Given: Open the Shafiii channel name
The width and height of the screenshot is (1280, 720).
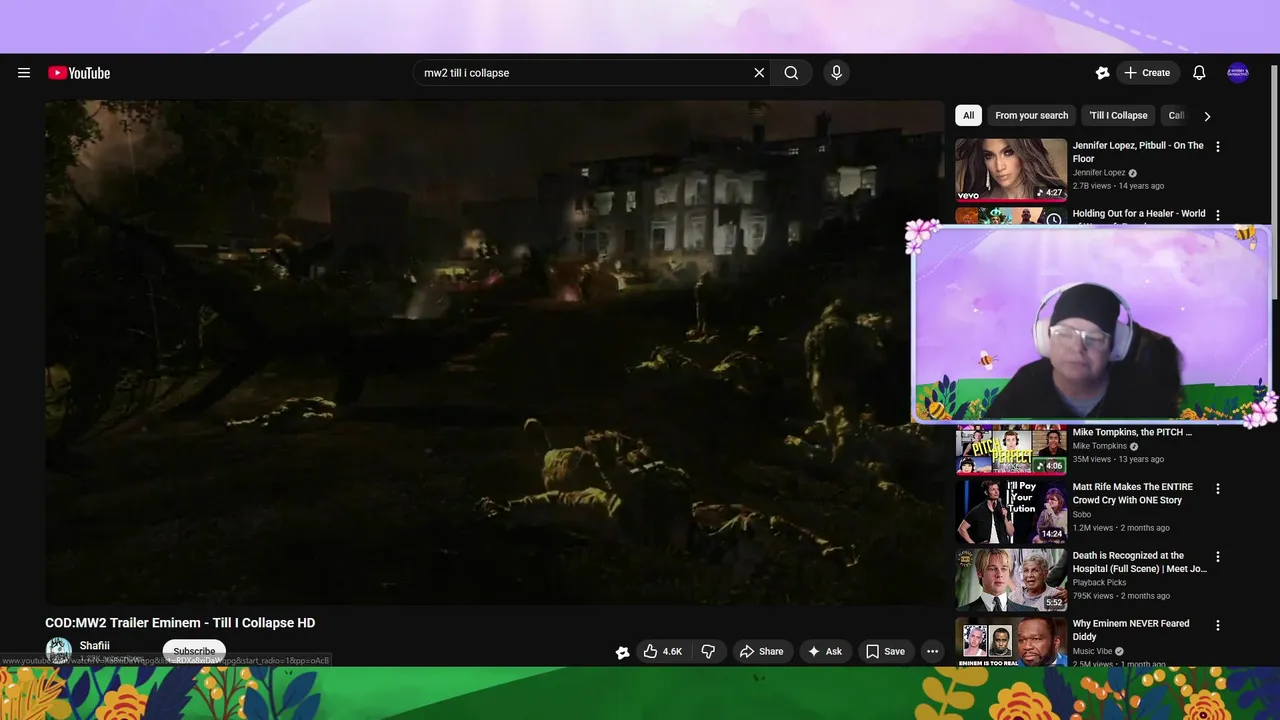Looking at the screenshot, I should pyautogui.click(x=95, y=646).
